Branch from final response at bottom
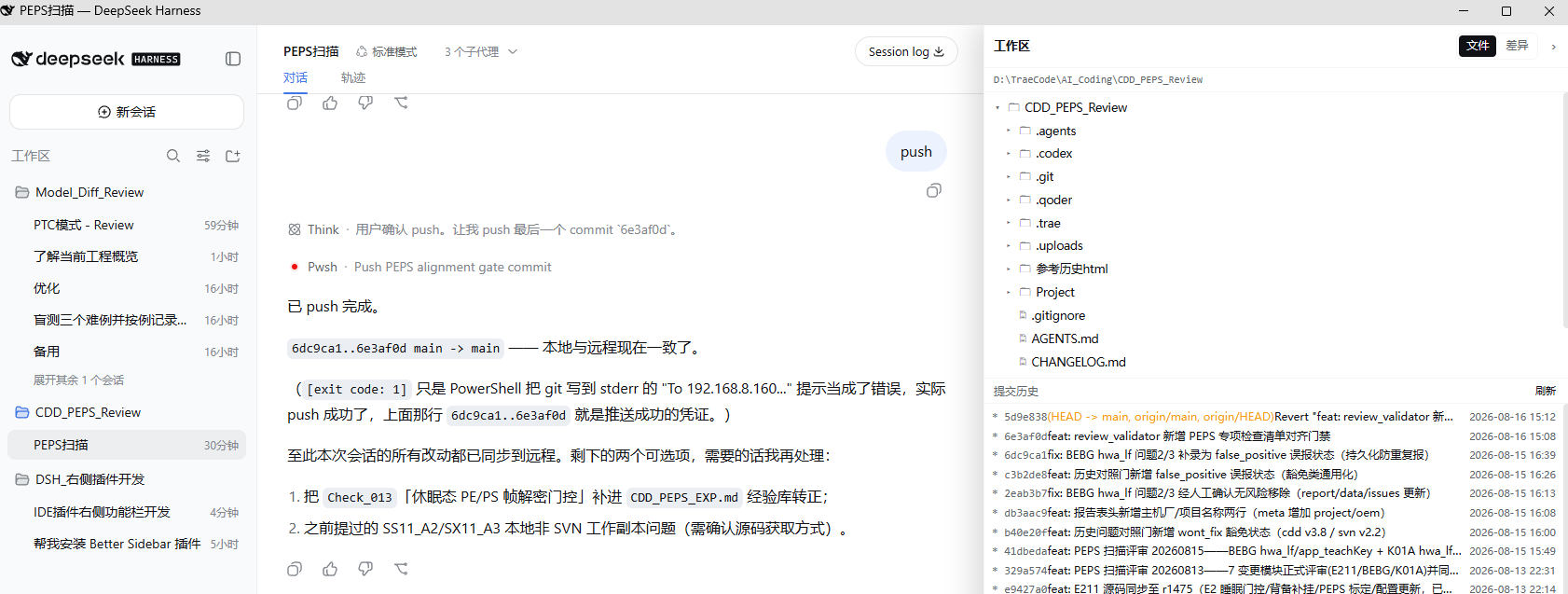 [x=401, y=569]
